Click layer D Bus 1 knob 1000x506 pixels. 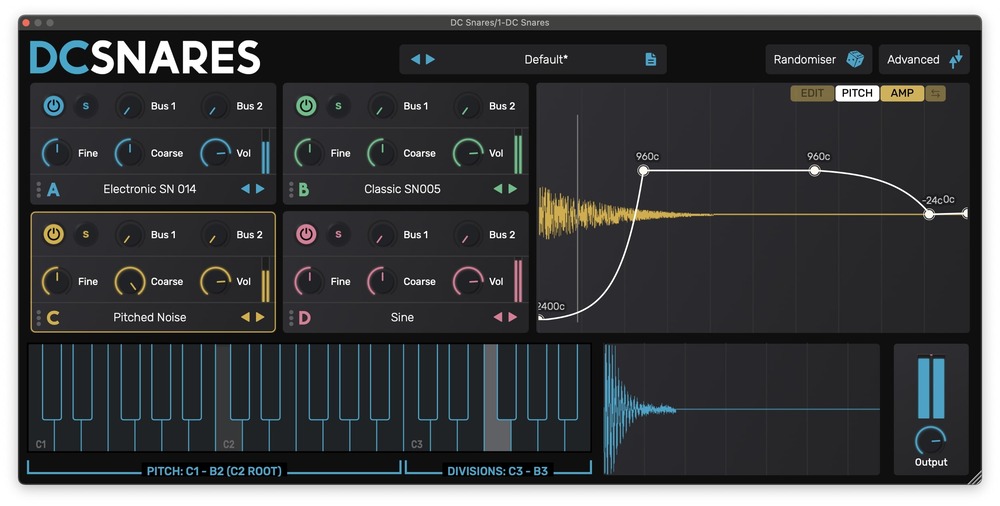382,235
